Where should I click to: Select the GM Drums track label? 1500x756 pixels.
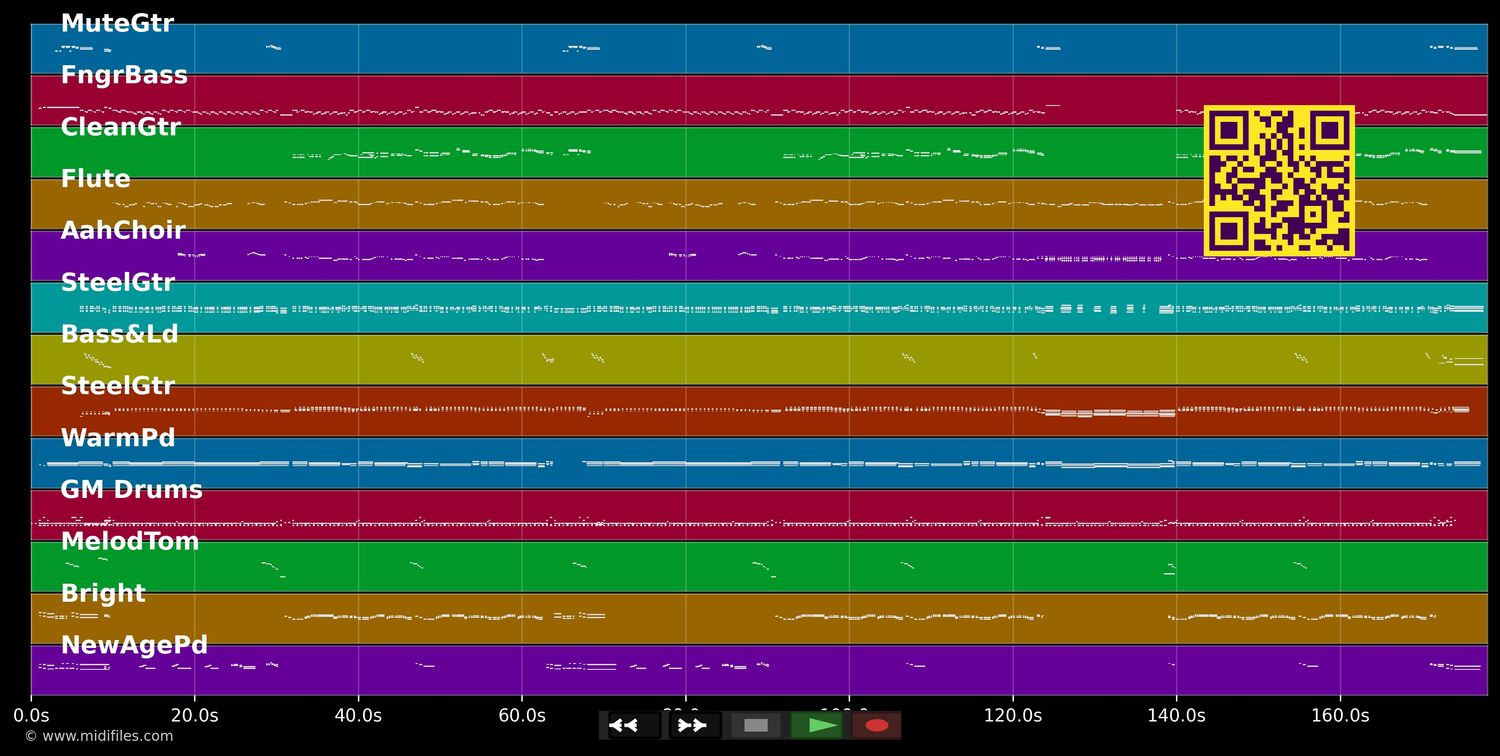pos(131,491)
